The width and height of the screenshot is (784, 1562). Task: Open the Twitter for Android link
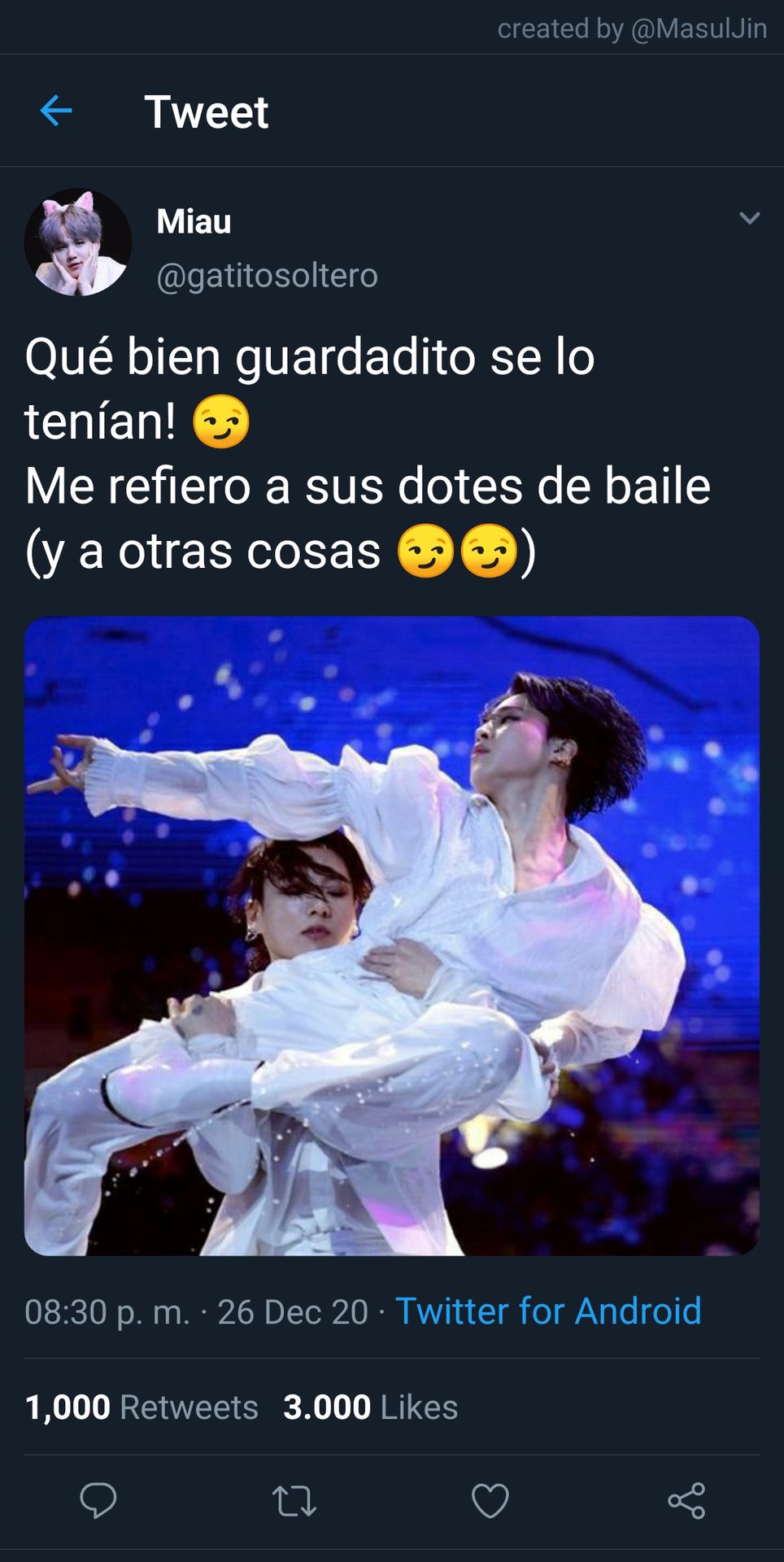[548, 1311]
